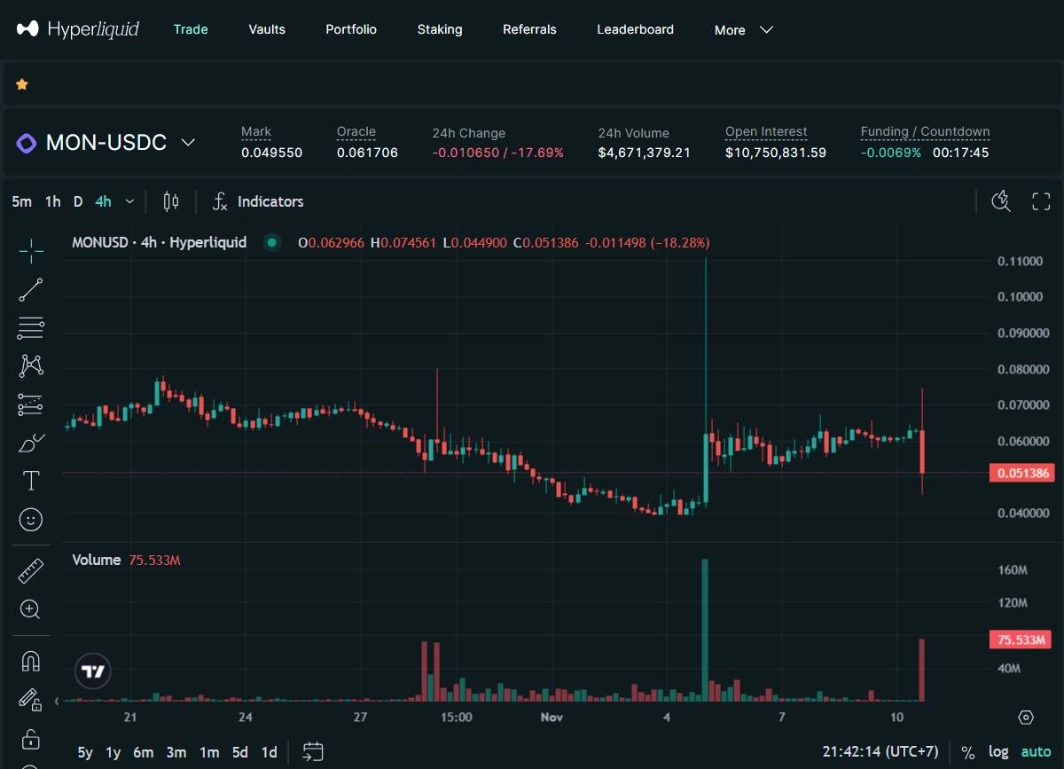
Task: Toggle logarithmic price scale
Action: coord(998,751)
